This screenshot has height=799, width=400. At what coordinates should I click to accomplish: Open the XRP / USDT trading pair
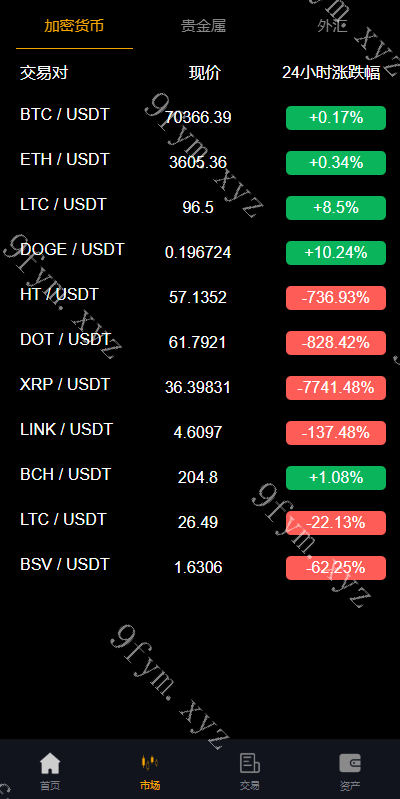point(200,388)
